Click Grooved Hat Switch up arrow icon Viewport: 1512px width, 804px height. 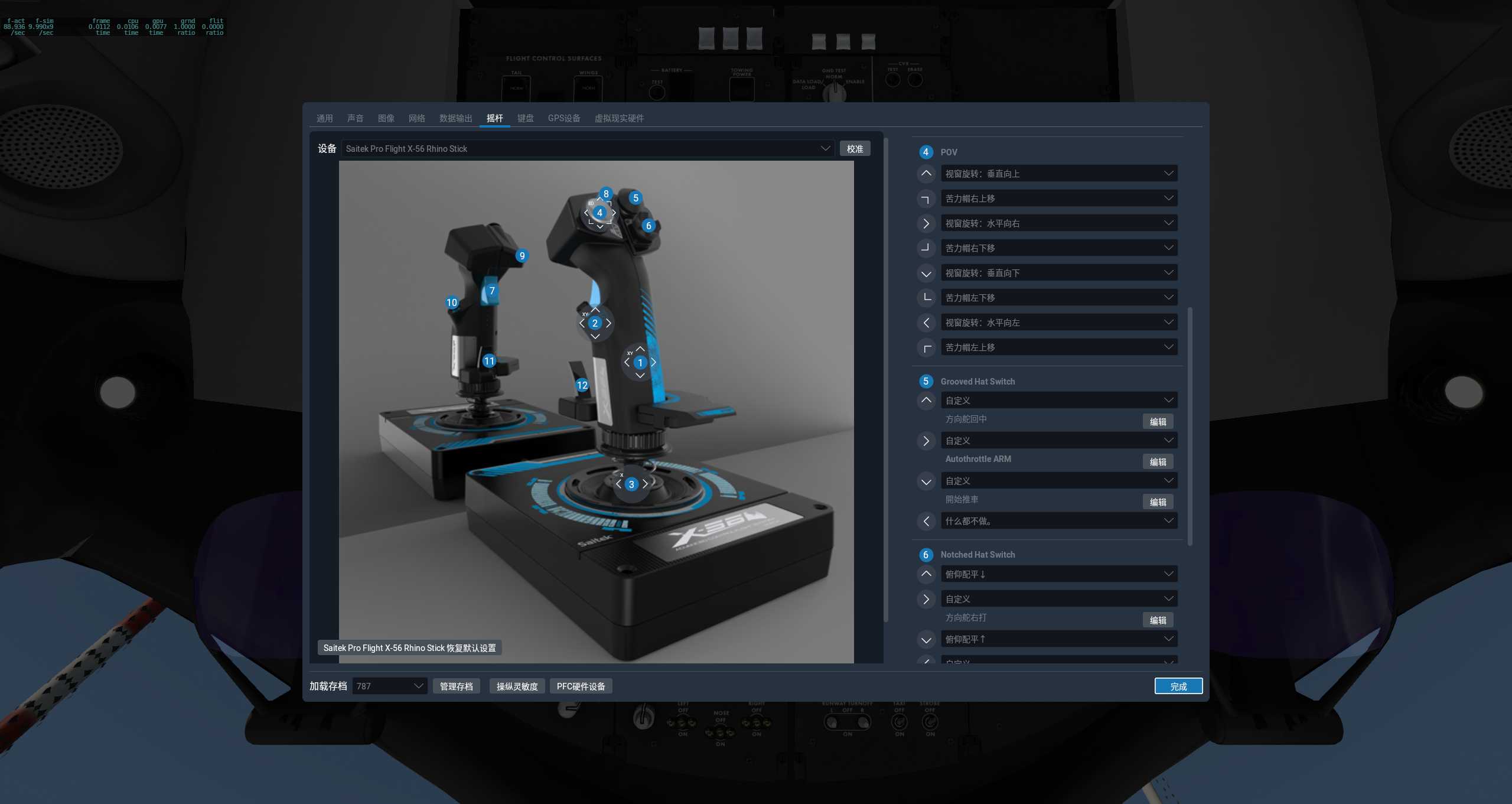pos(926,401)
